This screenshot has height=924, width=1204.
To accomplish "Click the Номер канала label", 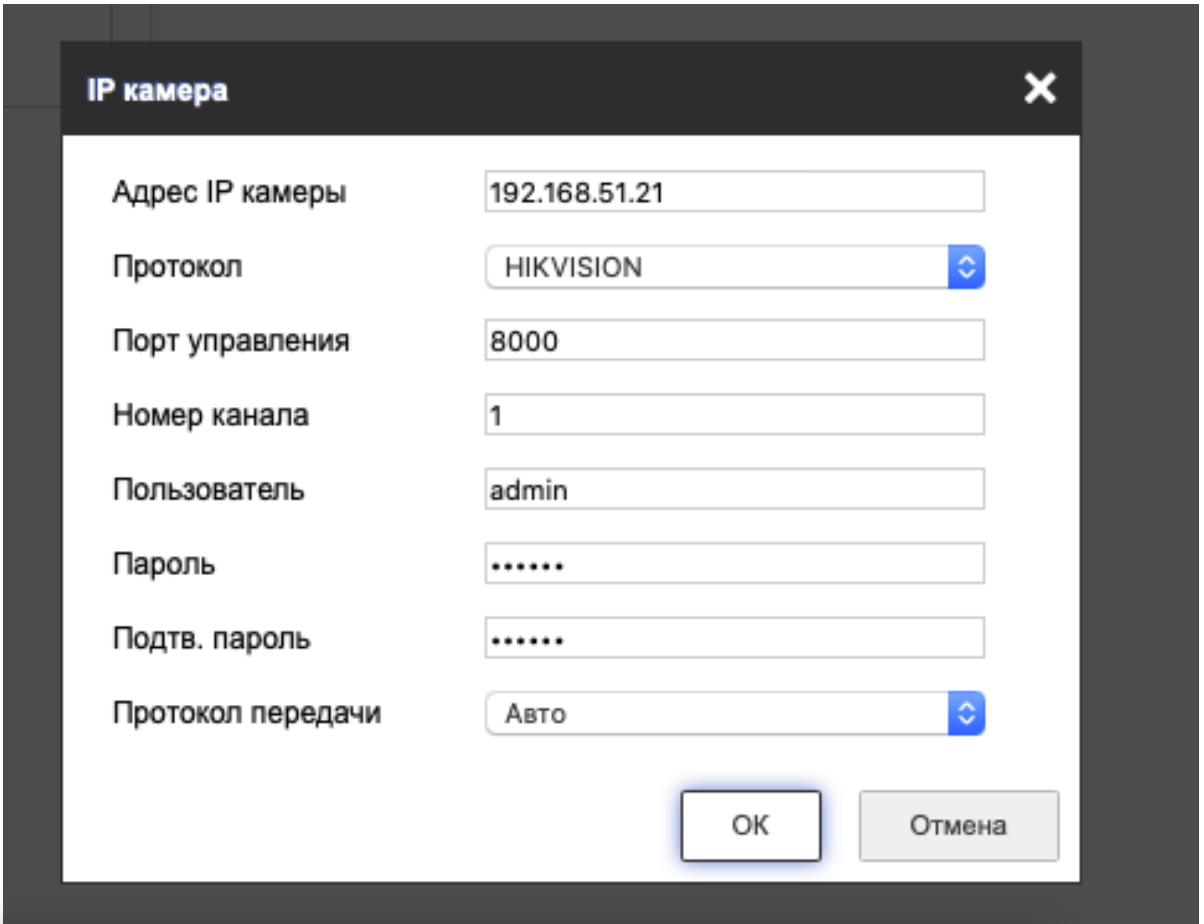I will click(x=210, y=415).
